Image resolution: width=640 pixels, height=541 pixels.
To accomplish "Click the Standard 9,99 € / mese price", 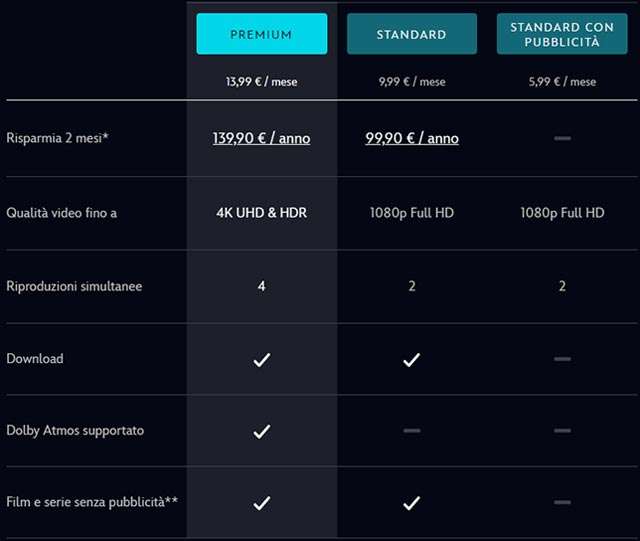I will [x=412, y=82].
